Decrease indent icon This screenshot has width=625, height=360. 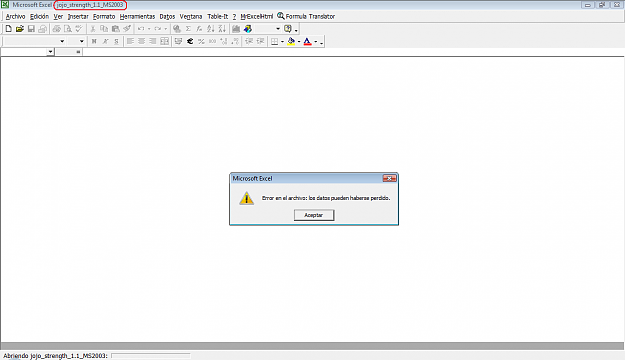(249, 41)
